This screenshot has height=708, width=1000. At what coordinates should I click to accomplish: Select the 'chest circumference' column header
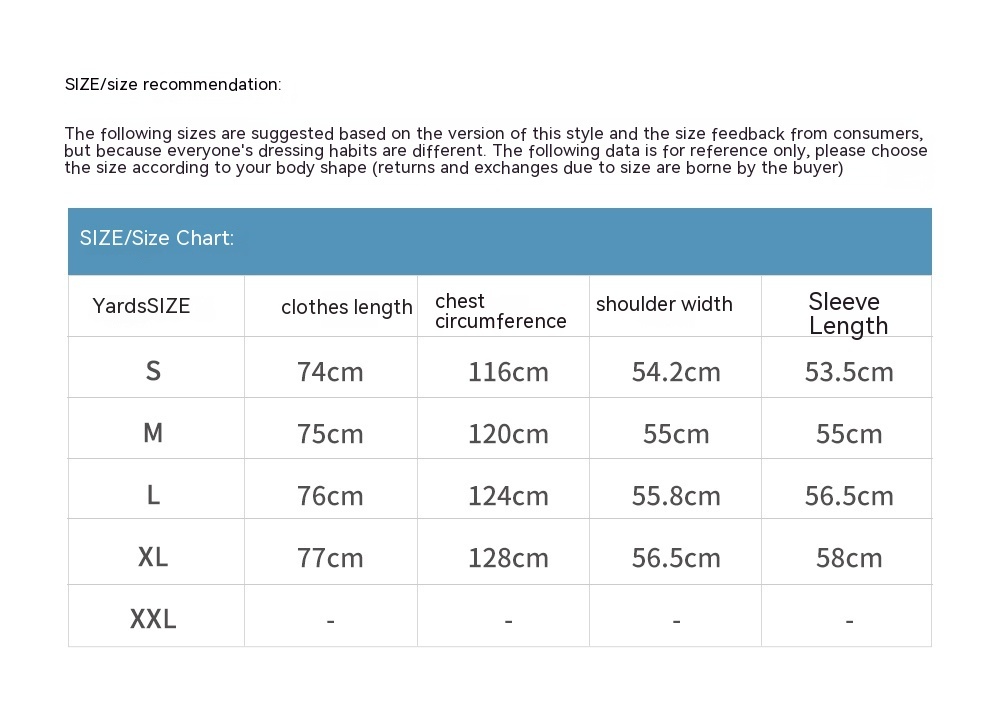(x=500, y=311)
